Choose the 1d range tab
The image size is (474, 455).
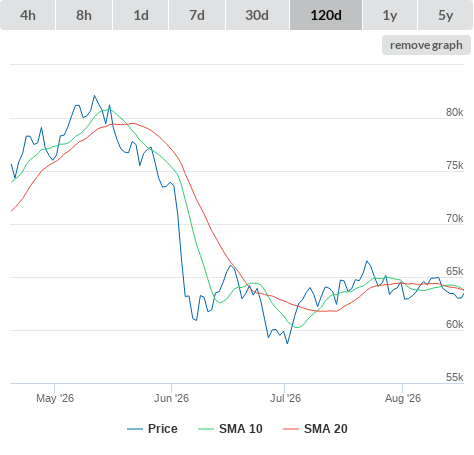coord(141,15)
